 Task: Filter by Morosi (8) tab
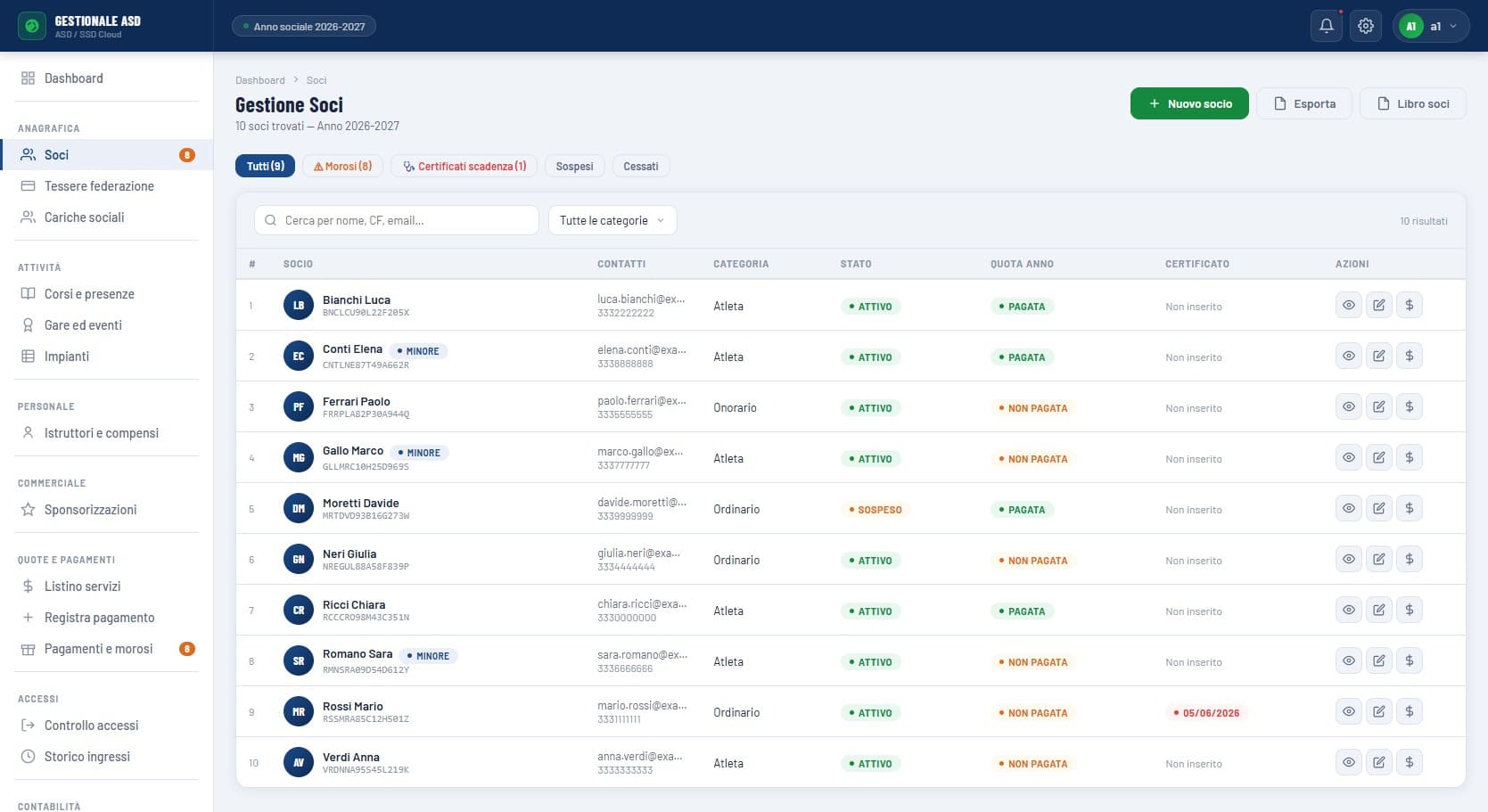pos(343,166)
